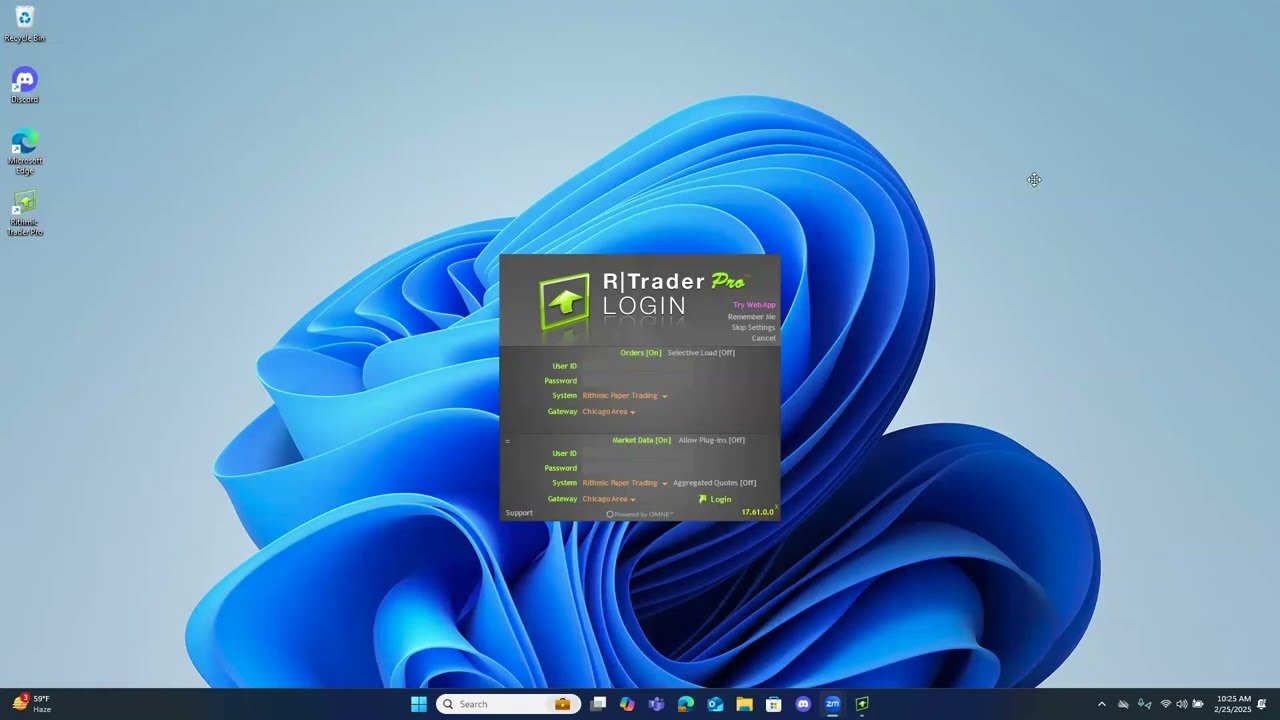The width and height of the screenshot is (1280, 720).
Task: Toggle Allow Plug-ins [Off]
Action: coord(712,440)
